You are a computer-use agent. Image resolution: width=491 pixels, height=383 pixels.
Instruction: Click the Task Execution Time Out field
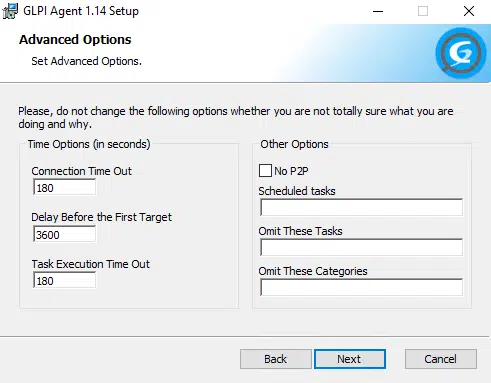click(x=64, y=280)
